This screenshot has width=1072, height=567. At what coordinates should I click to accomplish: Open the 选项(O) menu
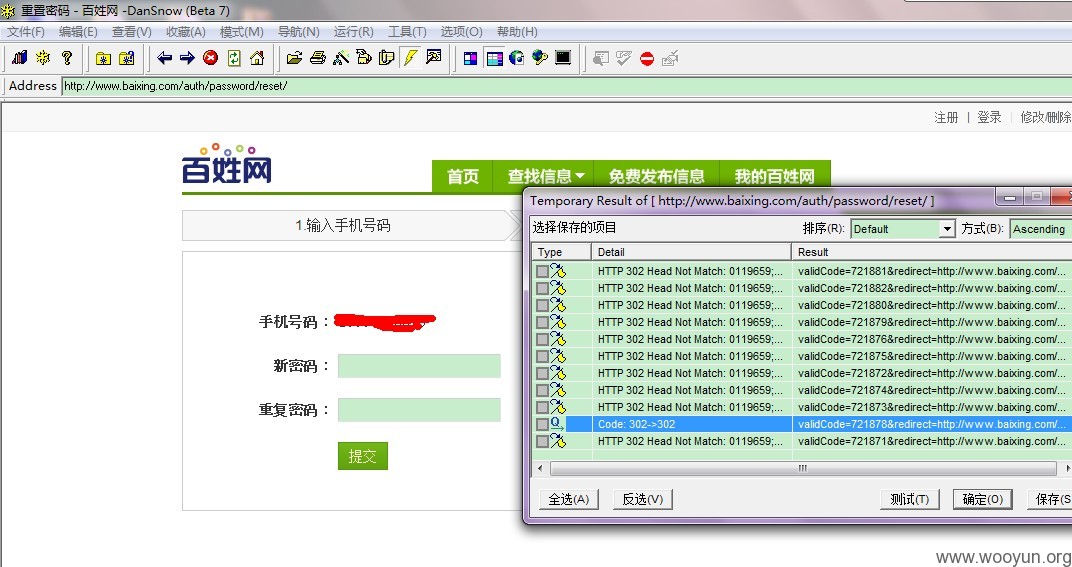tap(461, 32)
